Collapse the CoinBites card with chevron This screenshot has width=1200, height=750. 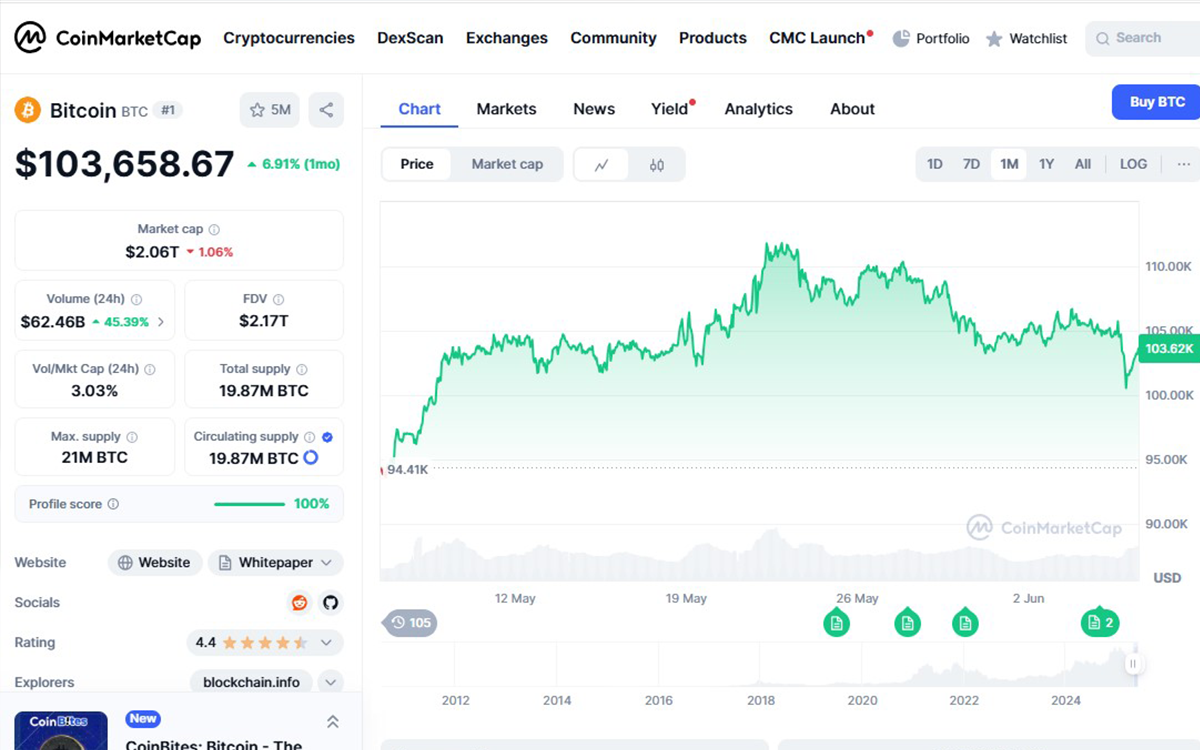tap(333, 722)
